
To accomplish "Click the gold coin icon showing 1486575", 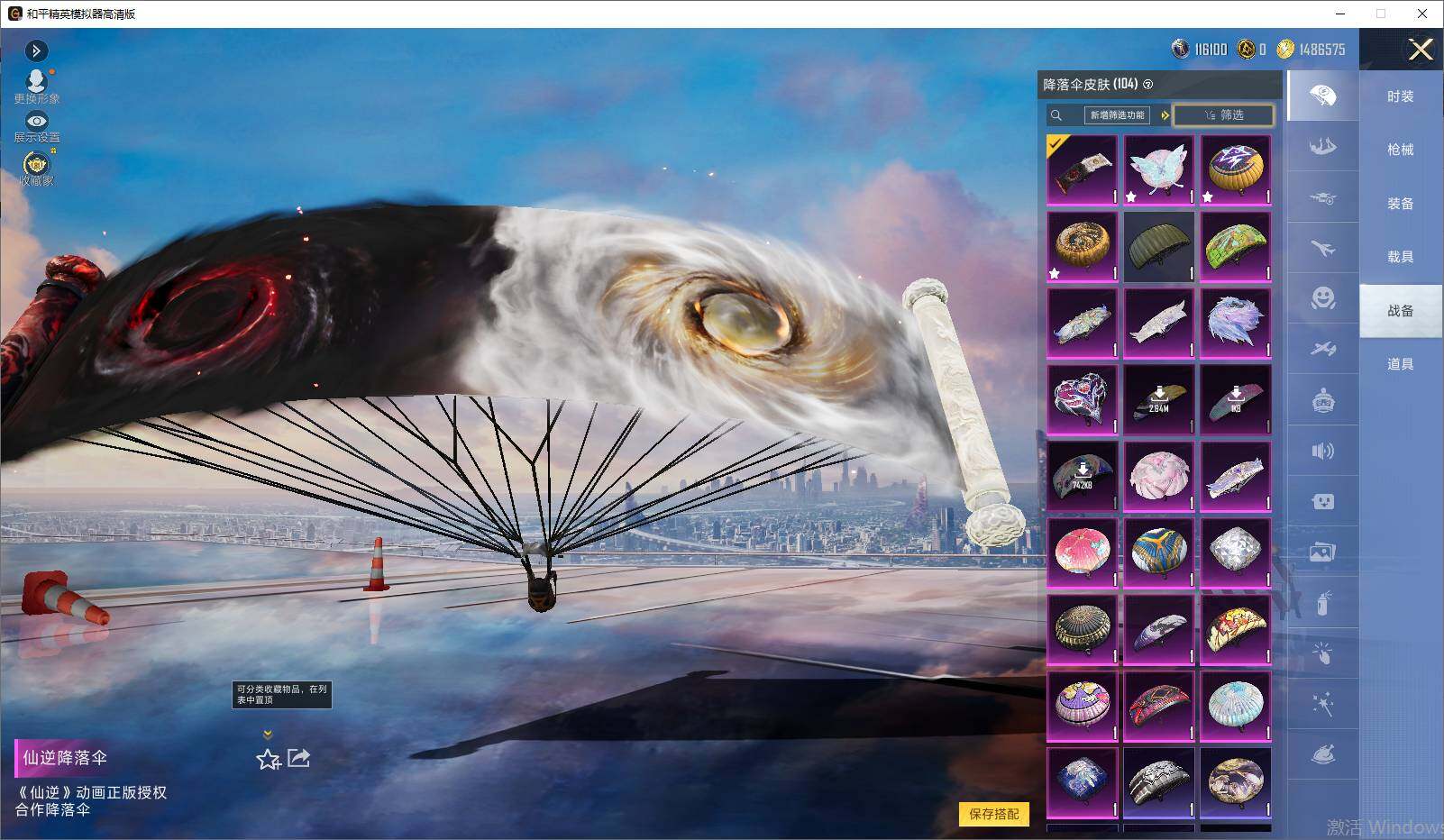I will pos(1285,49).
